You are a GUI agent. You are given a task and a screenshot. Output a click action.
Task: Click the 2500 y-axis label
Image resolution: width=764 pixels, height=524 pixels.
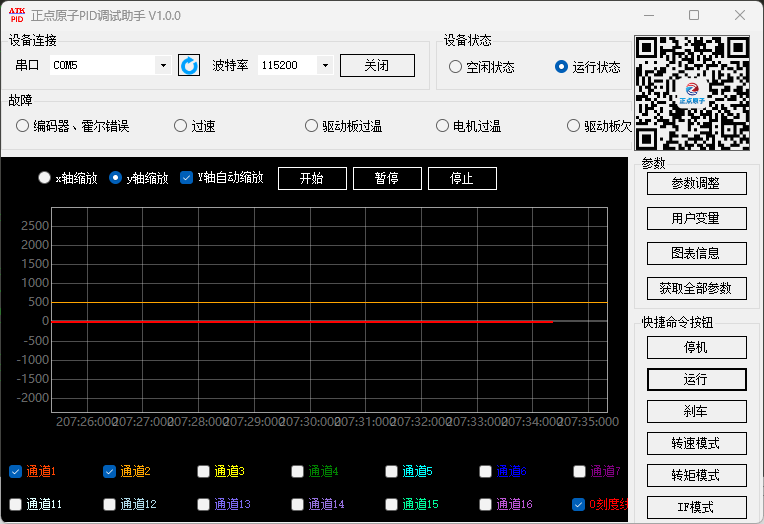click(x=35, y=226)
